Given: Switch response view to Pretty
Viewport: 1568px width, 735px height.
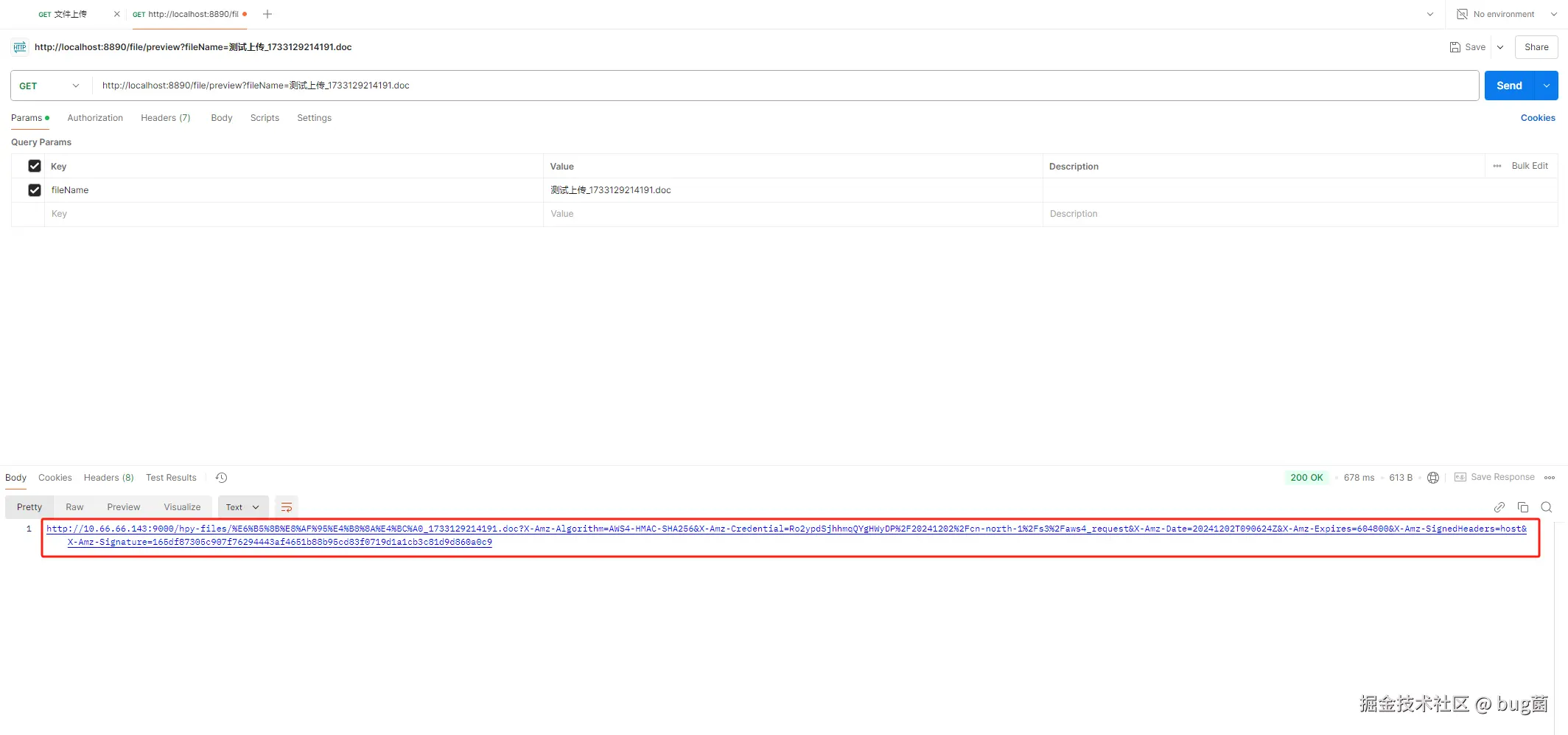Looking at the screenshot, I should (29, 507).
